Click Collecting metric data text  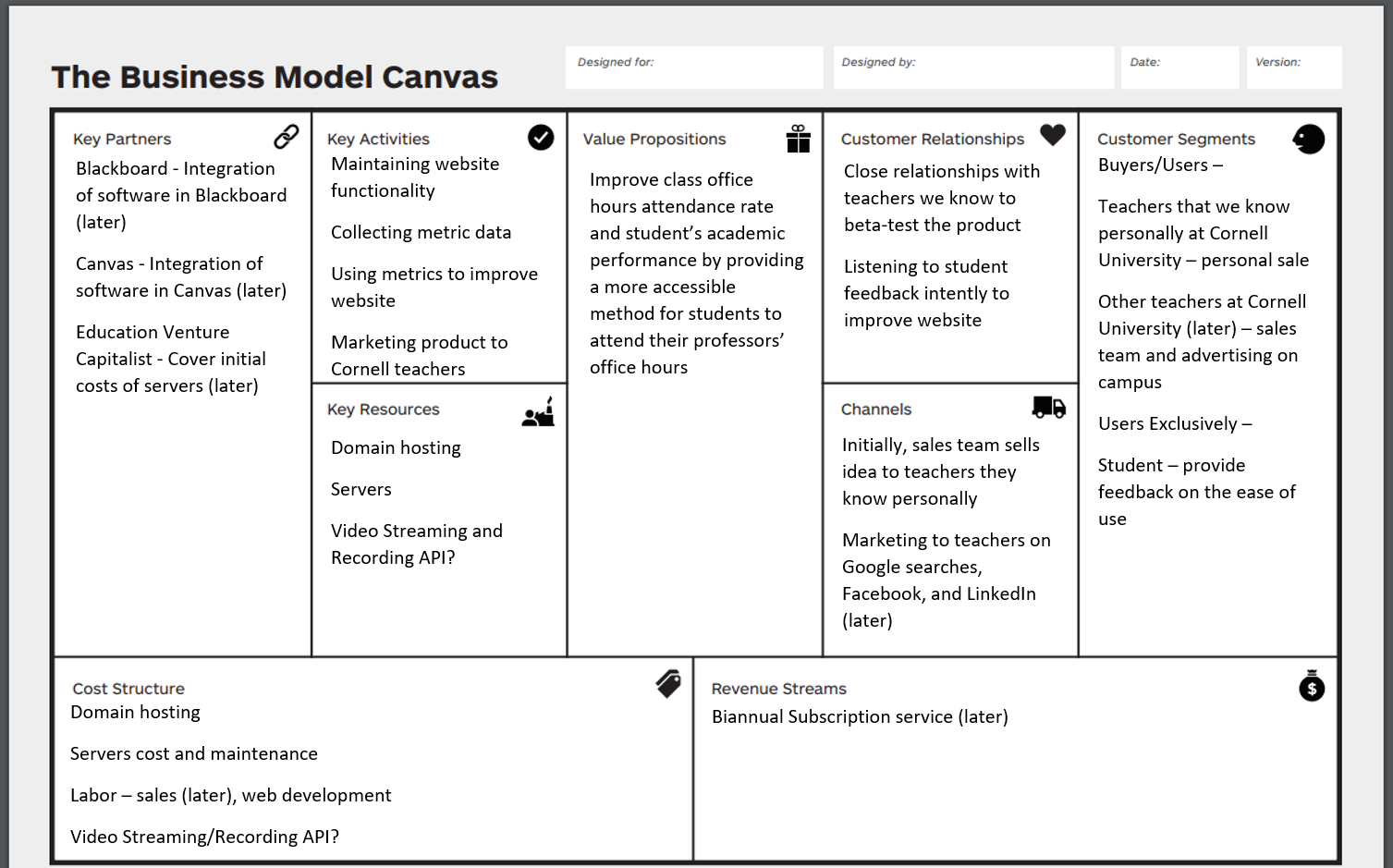pos(422,233)
